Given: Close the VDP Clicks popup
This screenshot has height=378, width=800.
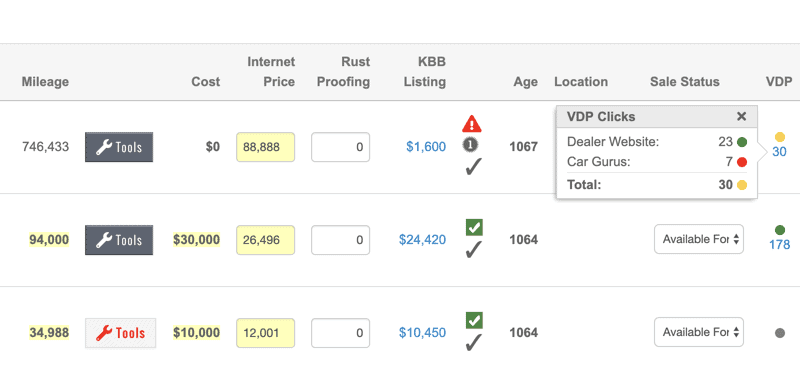Looking at the screenshot, I should [741, 117].
